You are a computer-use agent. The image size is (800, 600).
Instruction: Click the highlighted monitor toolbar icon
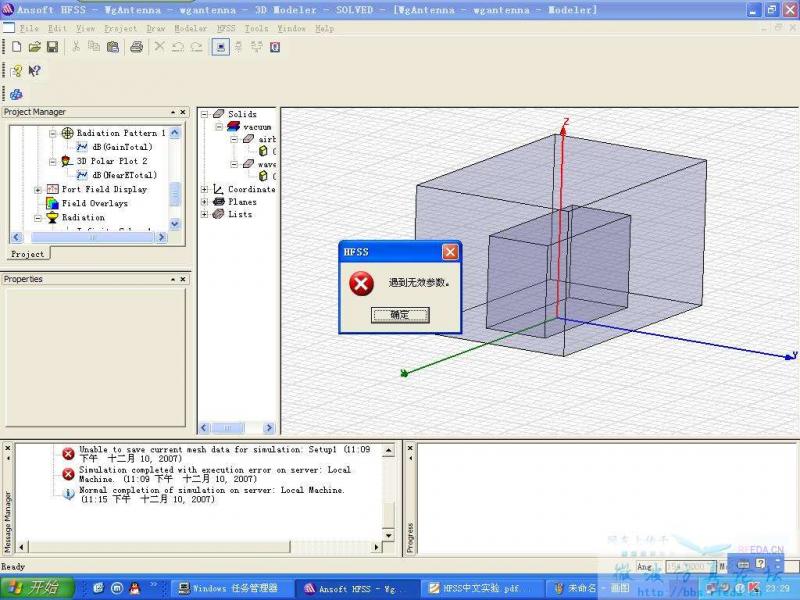click(220, 47)
